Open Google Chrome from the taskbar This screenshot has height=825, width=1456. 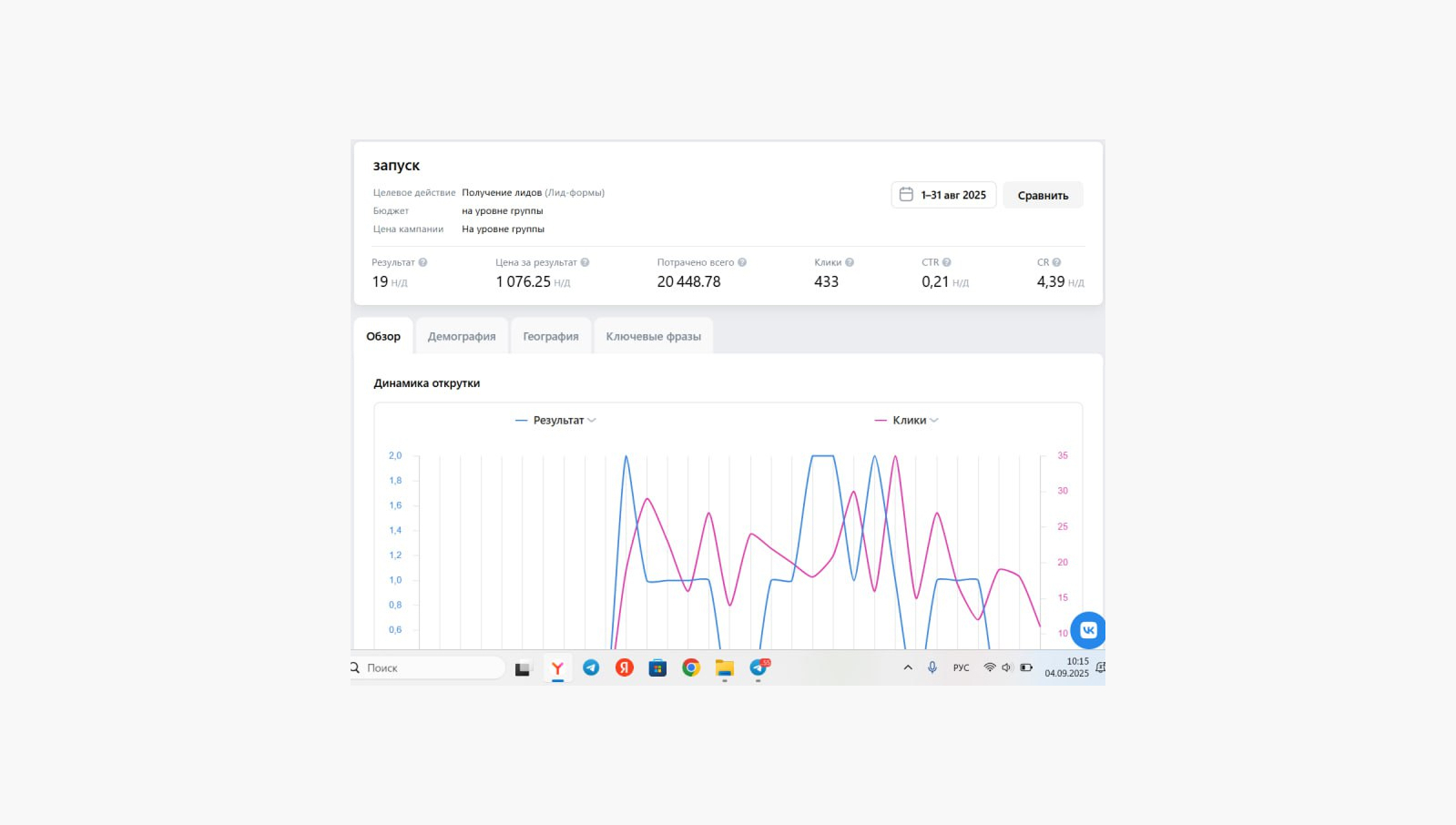(691, 667)
